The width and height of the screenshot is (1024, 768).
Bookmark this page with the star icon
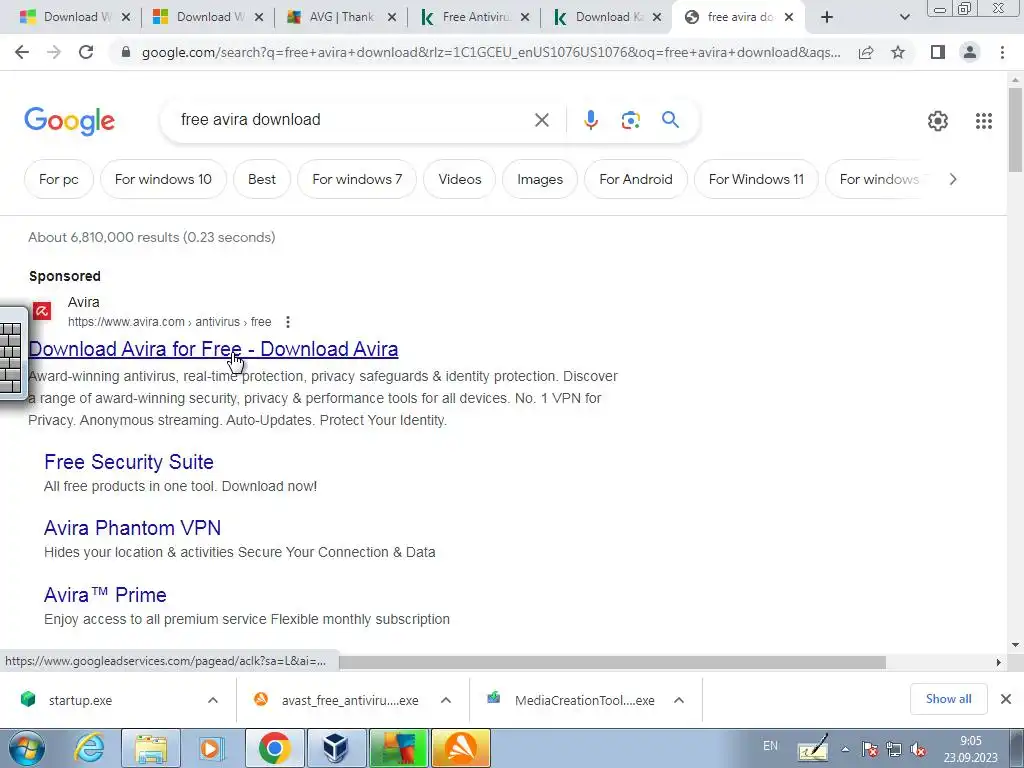(898, 52)
